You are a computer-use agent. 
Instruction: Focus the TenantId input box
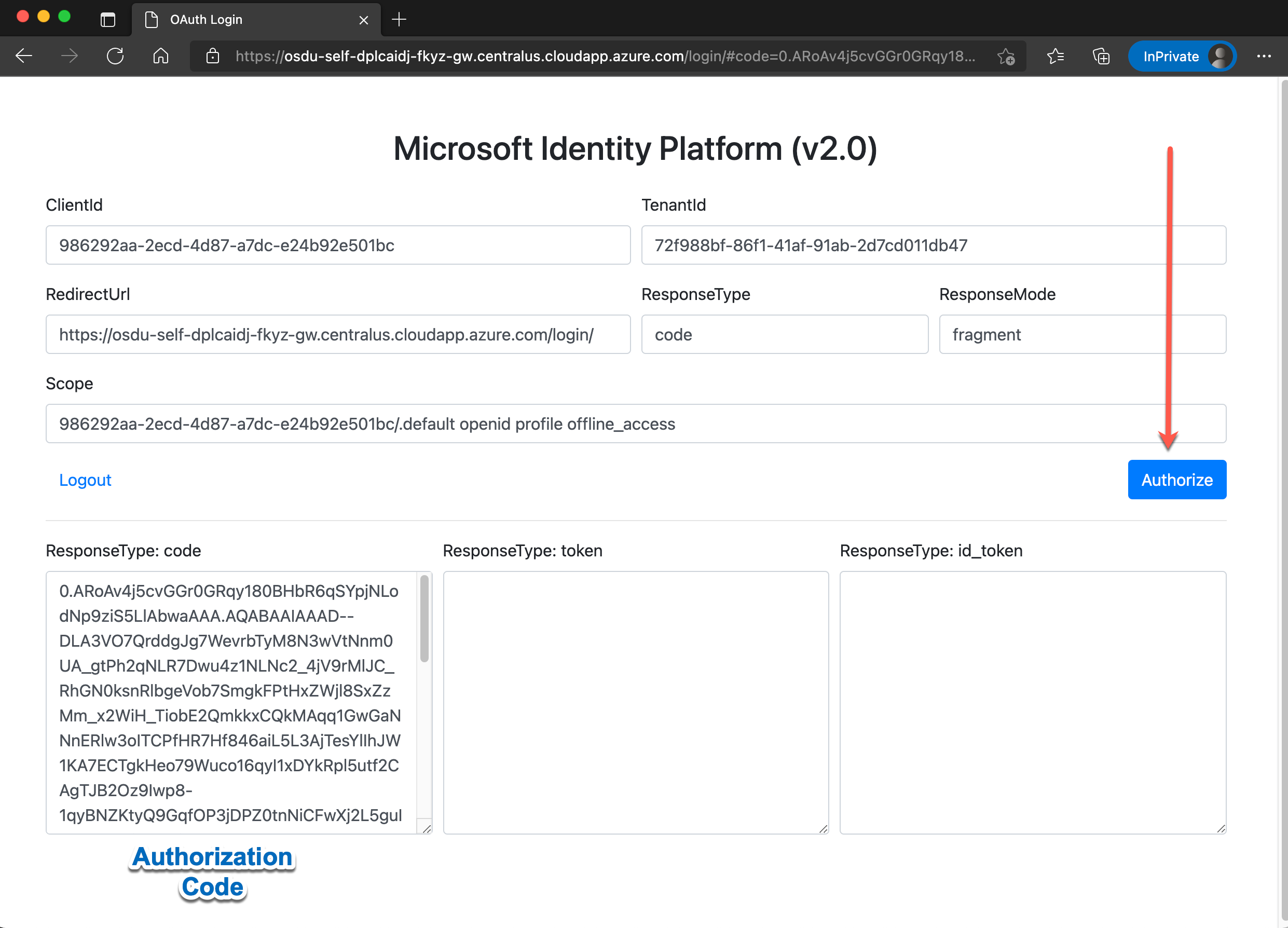933,245
